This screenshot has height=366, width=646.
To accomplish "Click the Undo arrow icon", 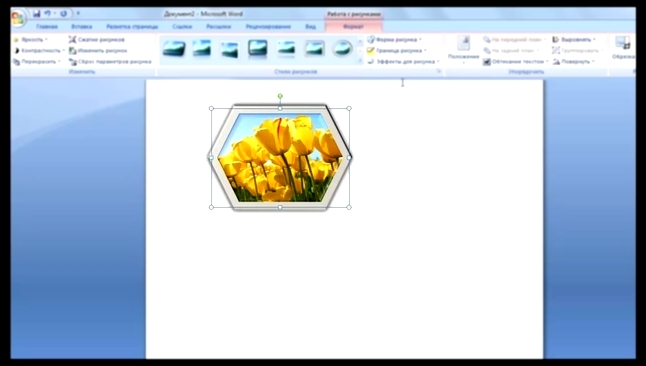I will pyautogui.click(x=48, y=14).
